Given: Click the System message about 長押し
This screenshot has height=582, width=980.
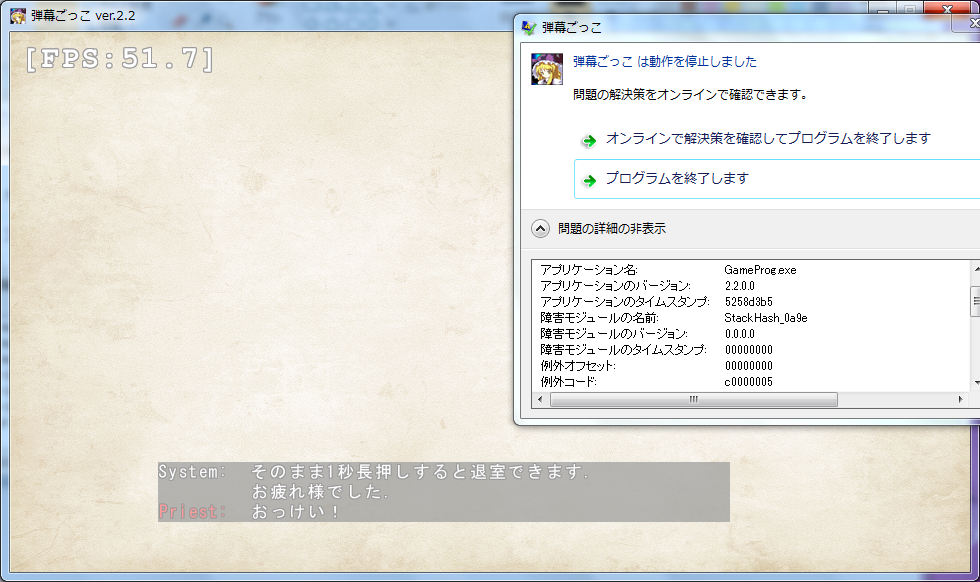Looking at the screenshot, I should [419, 472].
